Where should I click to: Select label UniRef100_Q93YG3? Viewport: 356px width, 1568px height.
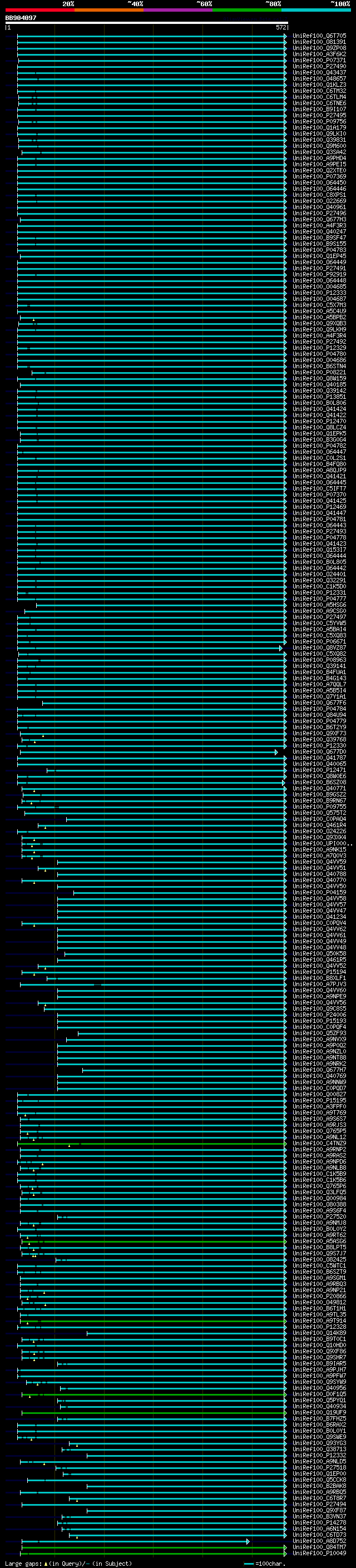click(x=319, y=1443)
